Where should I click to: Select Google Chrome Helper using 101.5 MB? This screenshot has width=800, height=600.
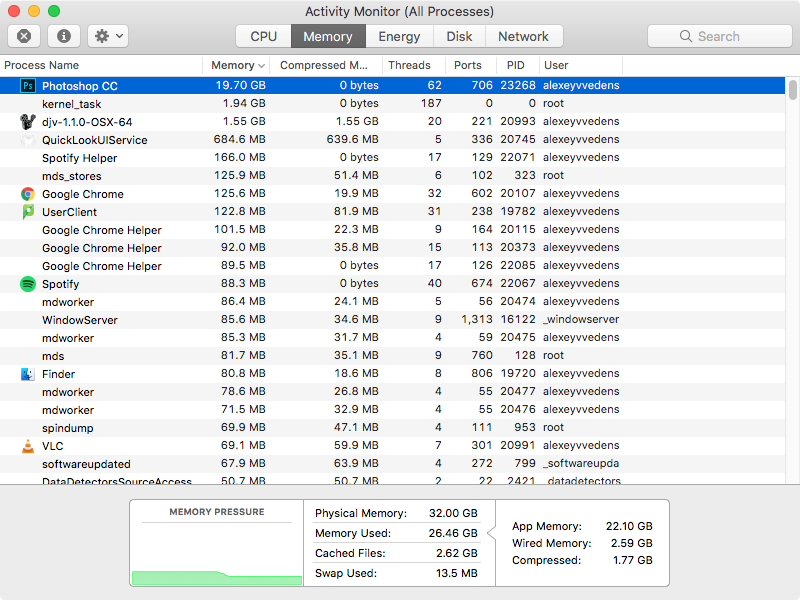tap(392, 230)
